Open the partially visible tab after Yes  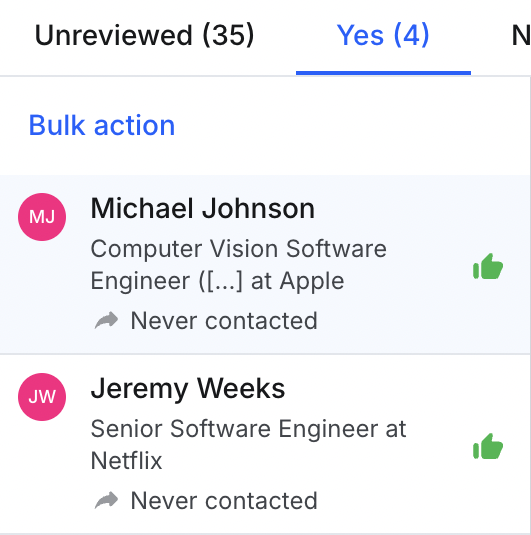point(521,35)
